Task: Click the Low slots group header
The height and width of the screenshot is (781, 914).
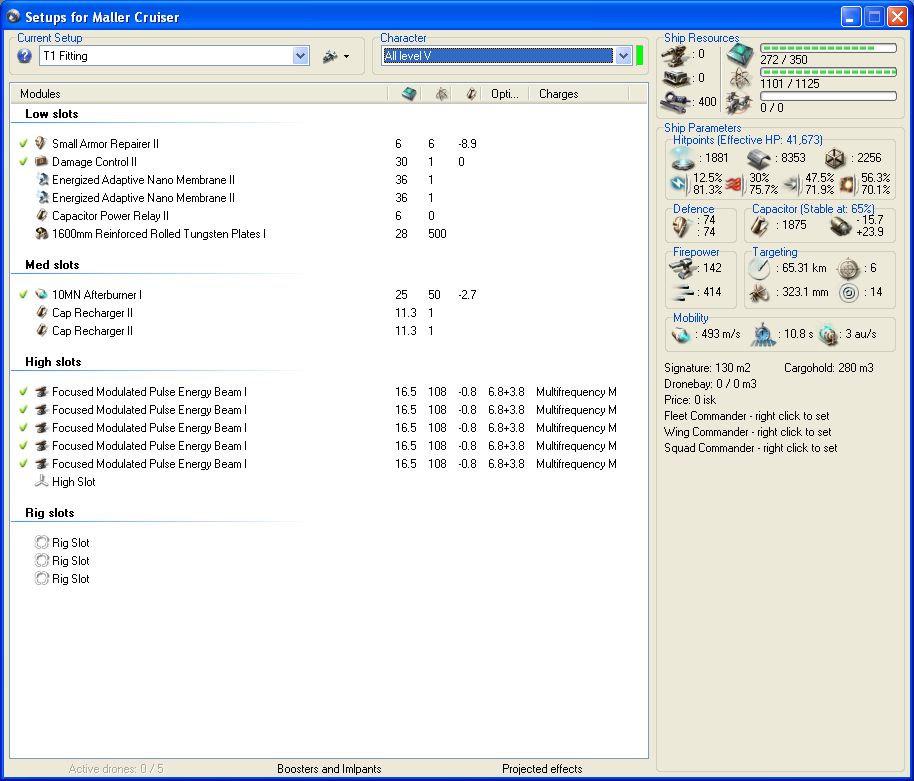Action: [51, 114]
